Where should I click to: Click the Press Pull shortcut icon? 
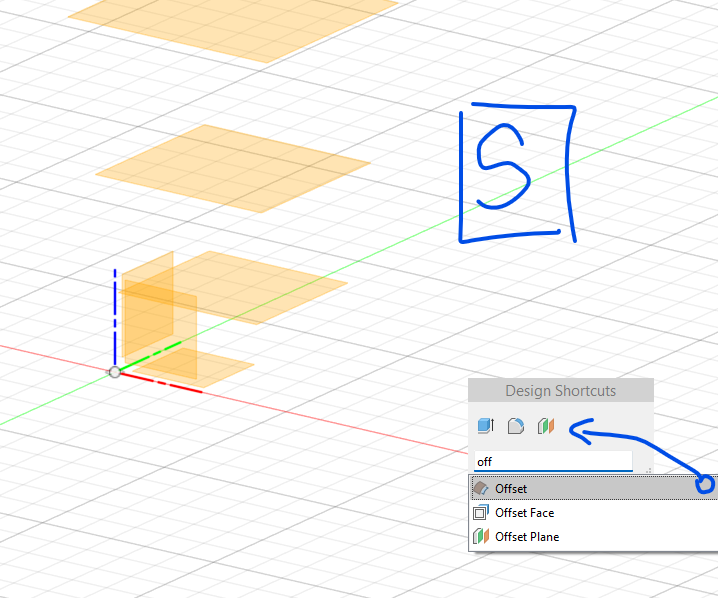pos(486,427)
